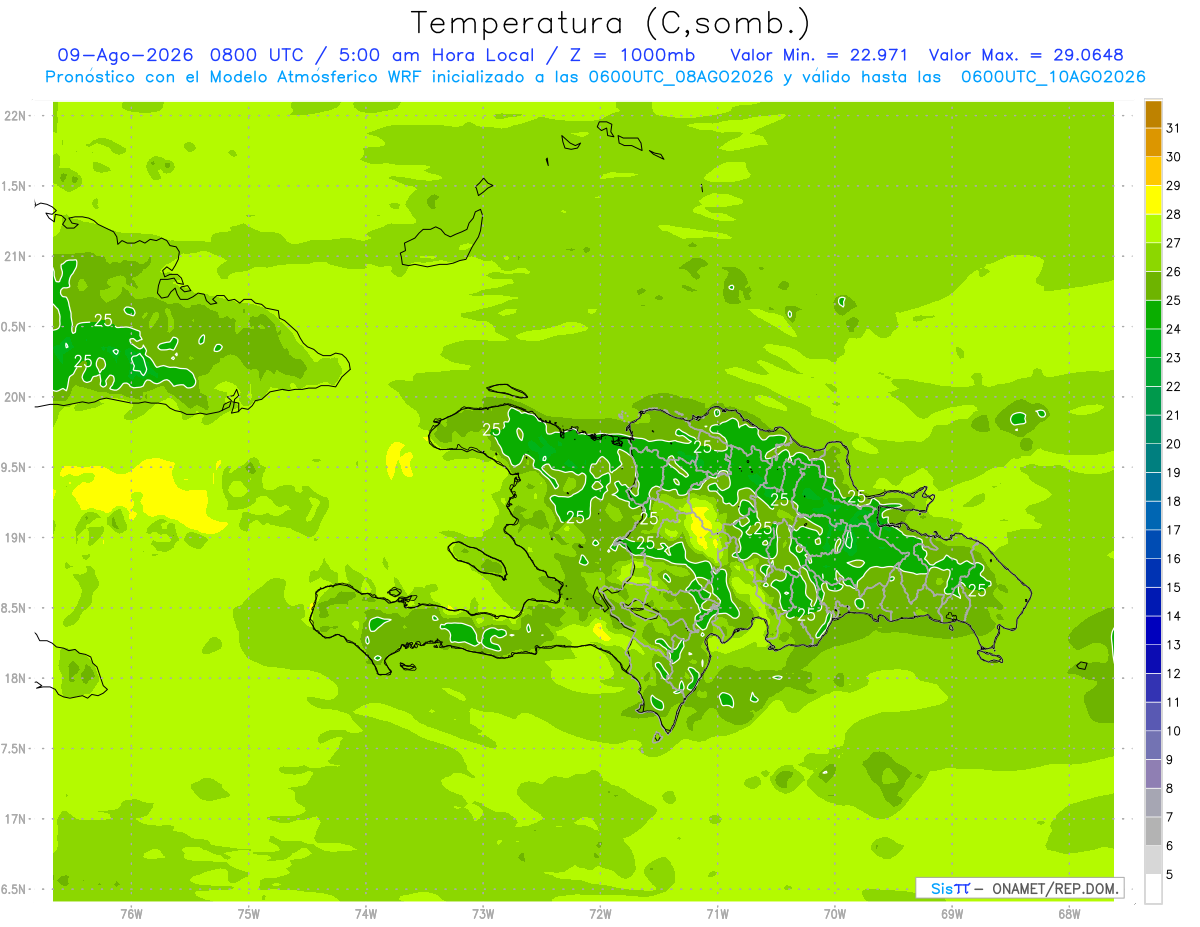Click the "ONAMET/REP.DOM." credit label
The image size is (1200, 927).
point(1054,888)
